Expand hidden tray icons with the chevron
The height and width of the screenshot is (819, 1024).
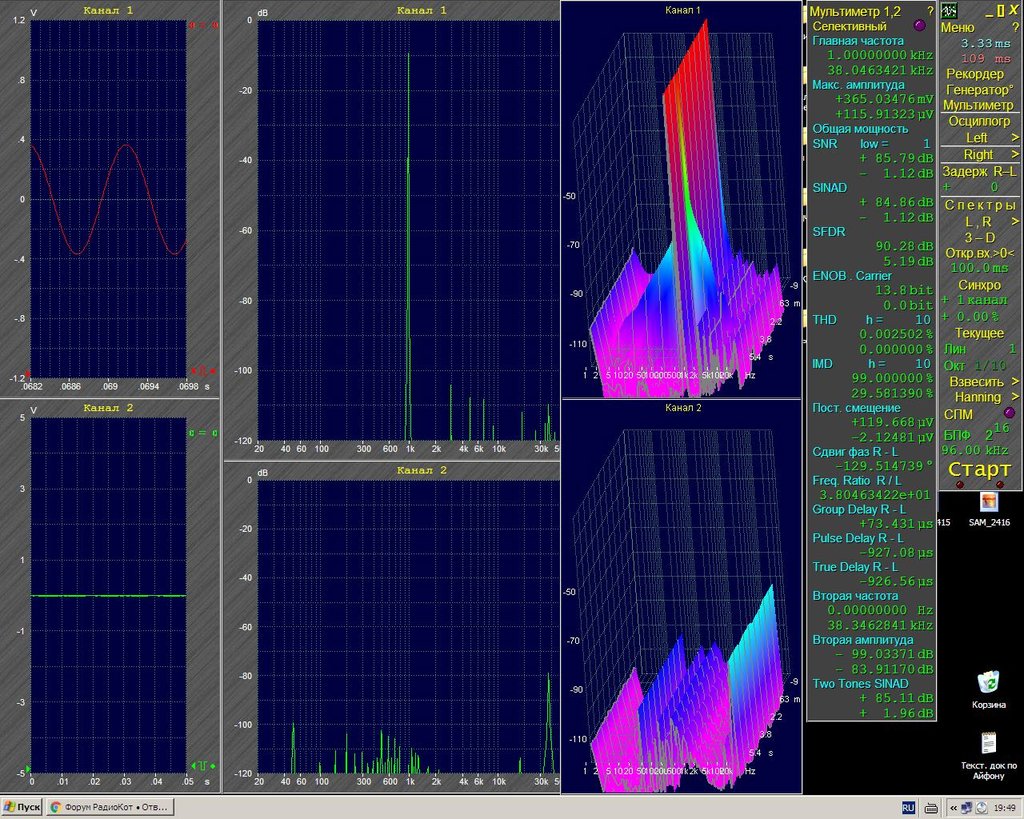(x=953, y=808)
